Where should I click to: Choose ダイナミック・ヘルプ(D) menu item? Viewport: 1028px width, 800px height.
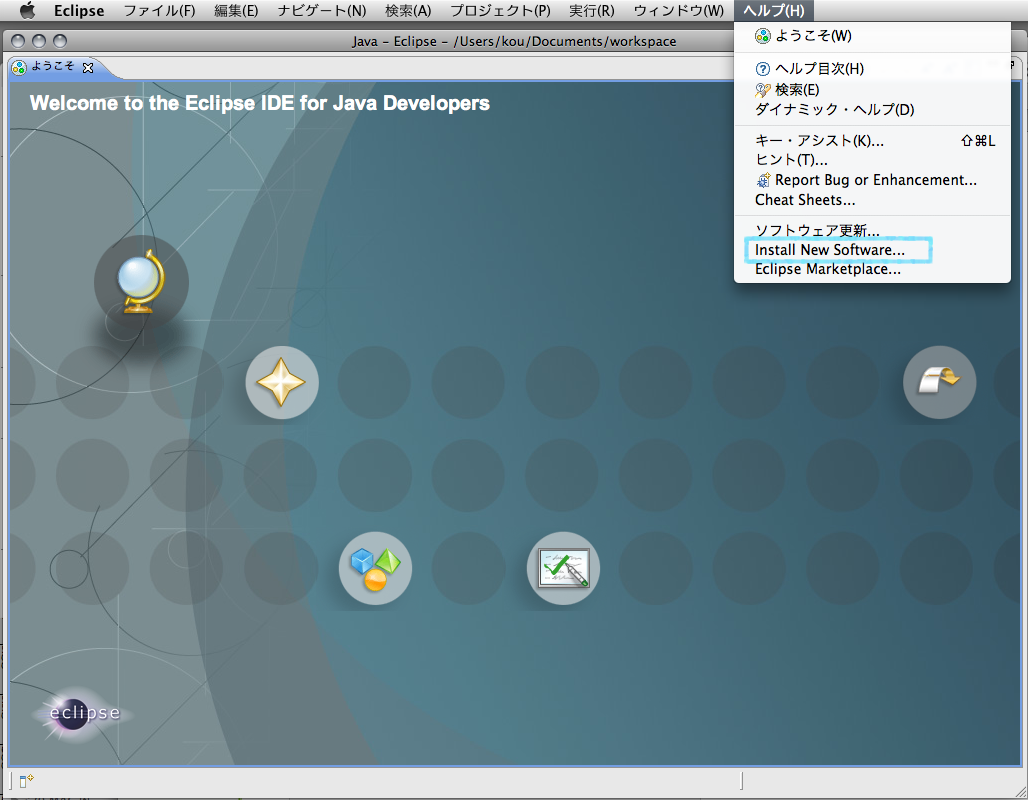coord(872,110)
